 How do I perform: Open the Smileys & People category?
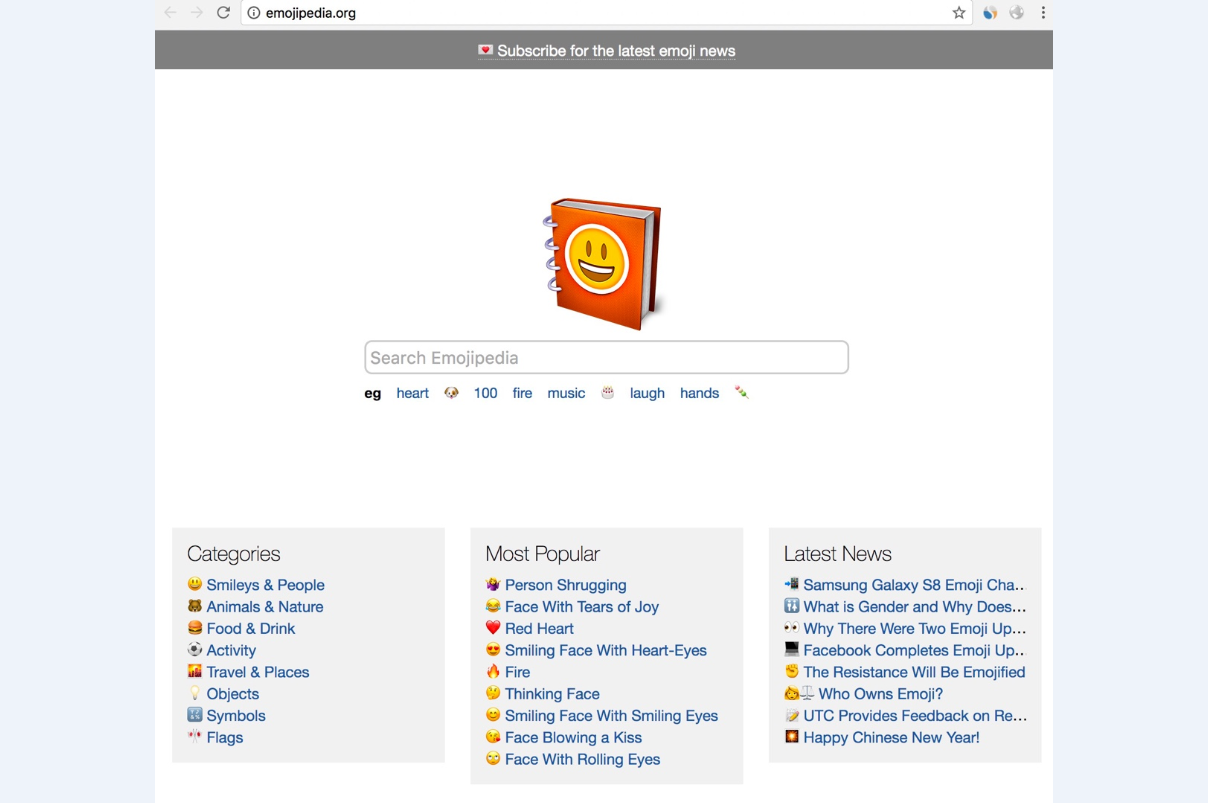[265, 585]
